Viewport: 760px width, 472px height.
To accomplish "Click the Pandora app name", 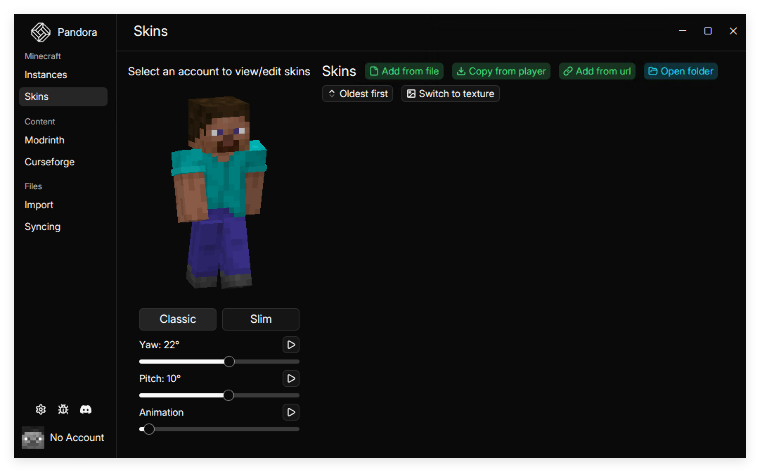I will (x=77, y=32).
